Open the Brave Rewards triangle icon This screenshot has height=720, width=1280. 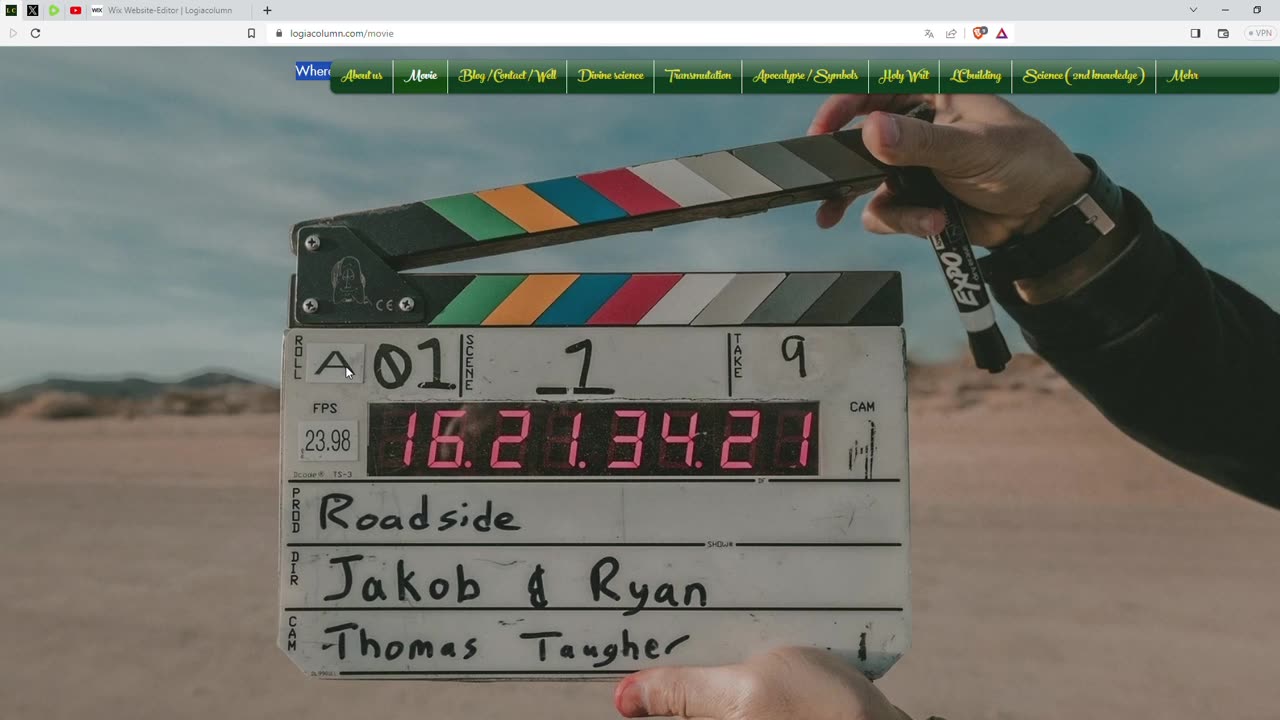(x=1001, y=33)
